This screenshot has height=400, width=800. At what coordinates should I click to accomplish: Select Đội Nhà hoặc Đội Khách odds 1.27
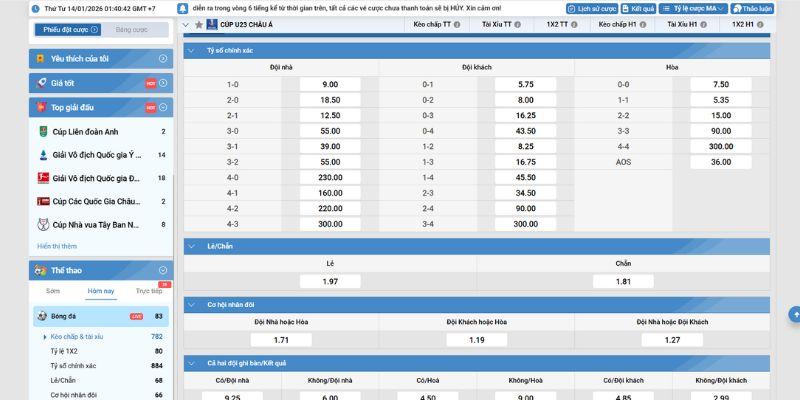(x=672, y=340)
